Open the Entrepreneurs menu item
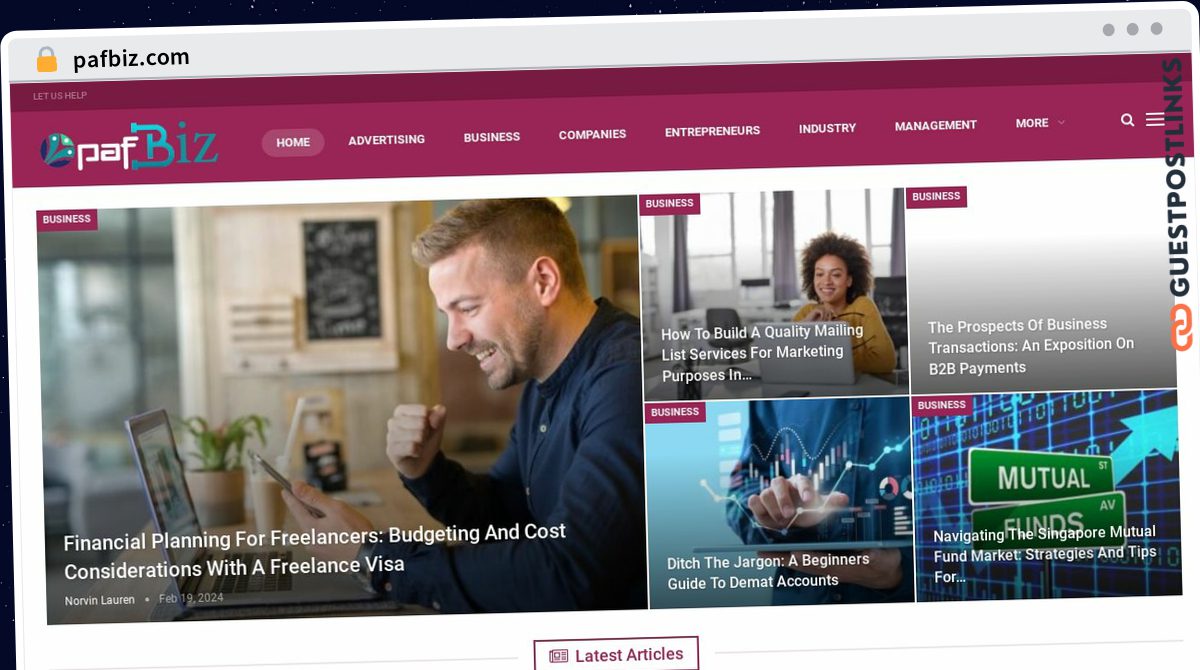This screenshot has width=1200, height=670. [x=712, y=131]
